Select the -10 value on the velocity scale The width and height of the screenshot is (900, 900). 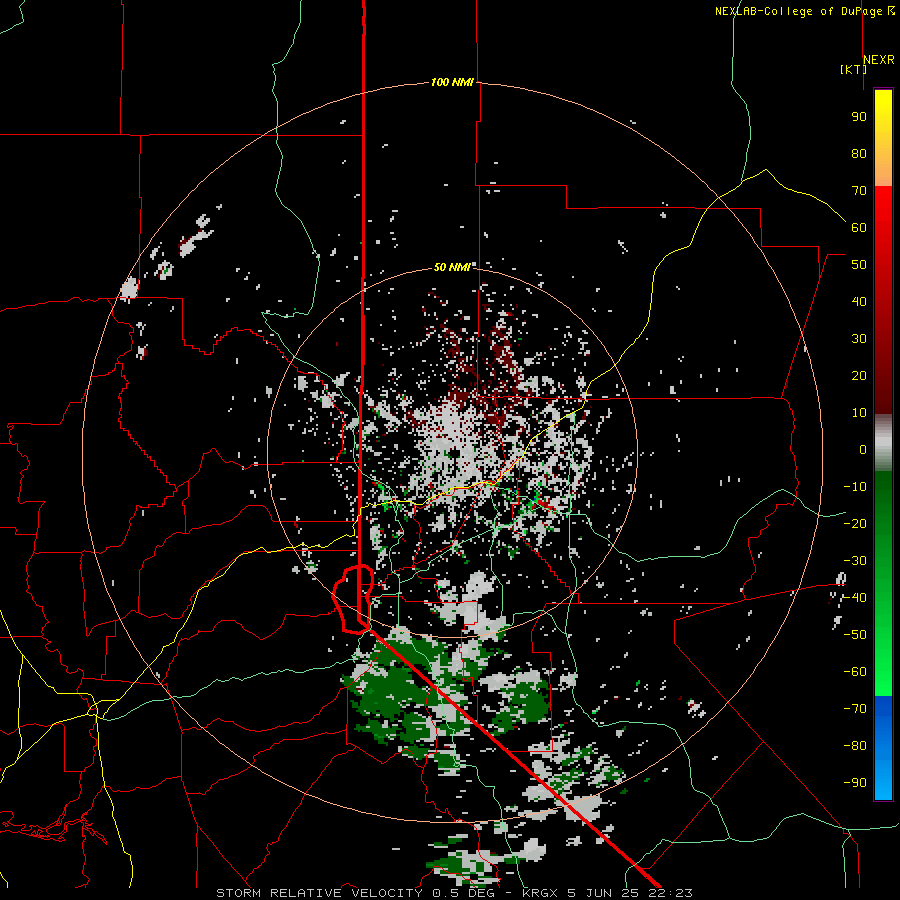click(x=855, y=487)
